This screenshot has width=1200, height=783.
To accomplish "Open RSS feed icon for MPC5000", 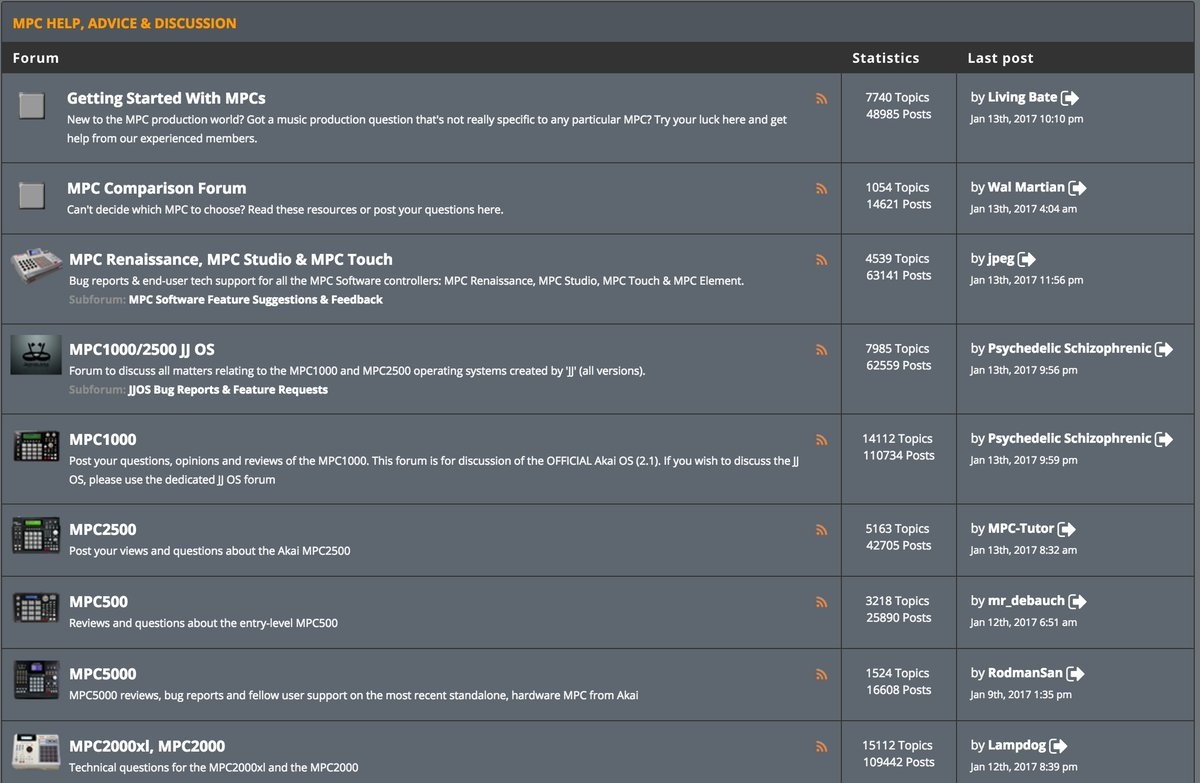I will tap(821, 674).
